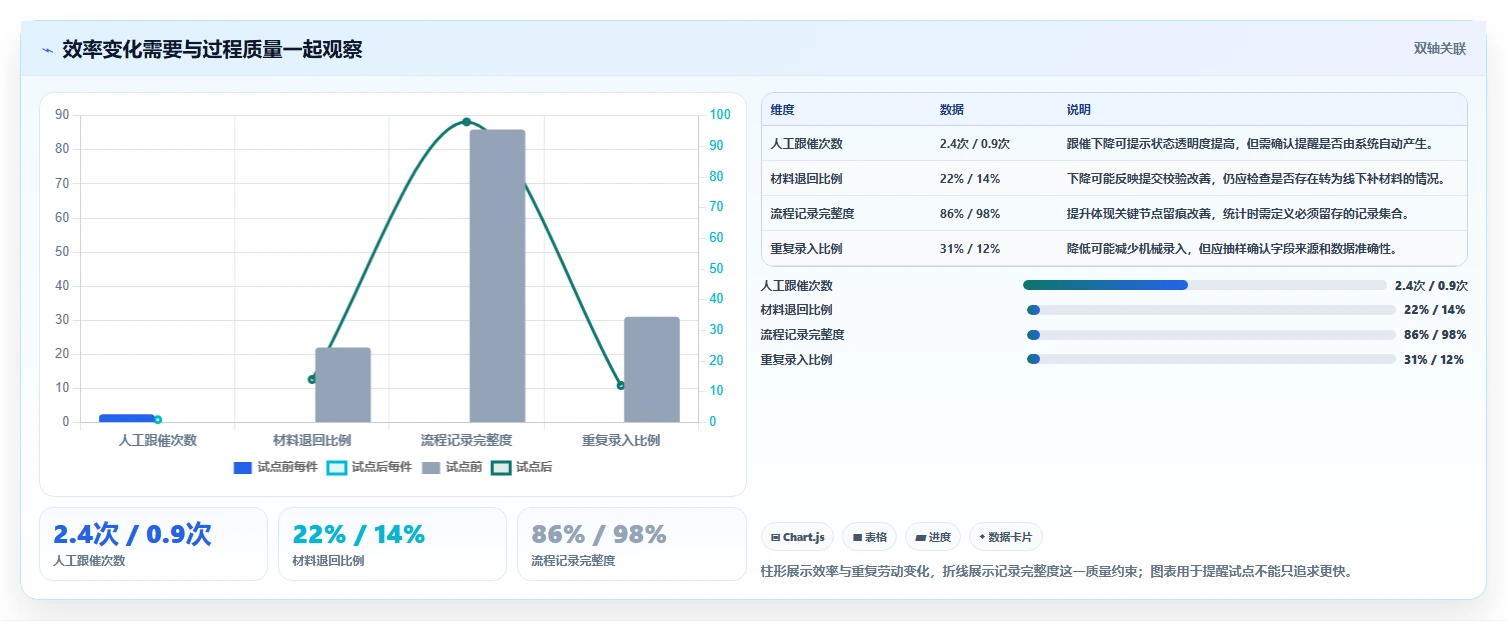Click the 86% / 98% data card
Image resolution: width=1507 pixels, height=621 pixels.
click(x=632, y=544)
